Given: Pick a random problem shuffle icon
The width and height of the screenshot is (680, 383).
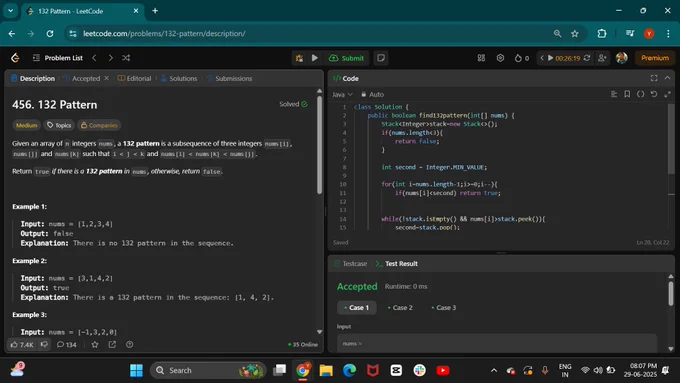Looking at the screenshot, I should [126, 58].
